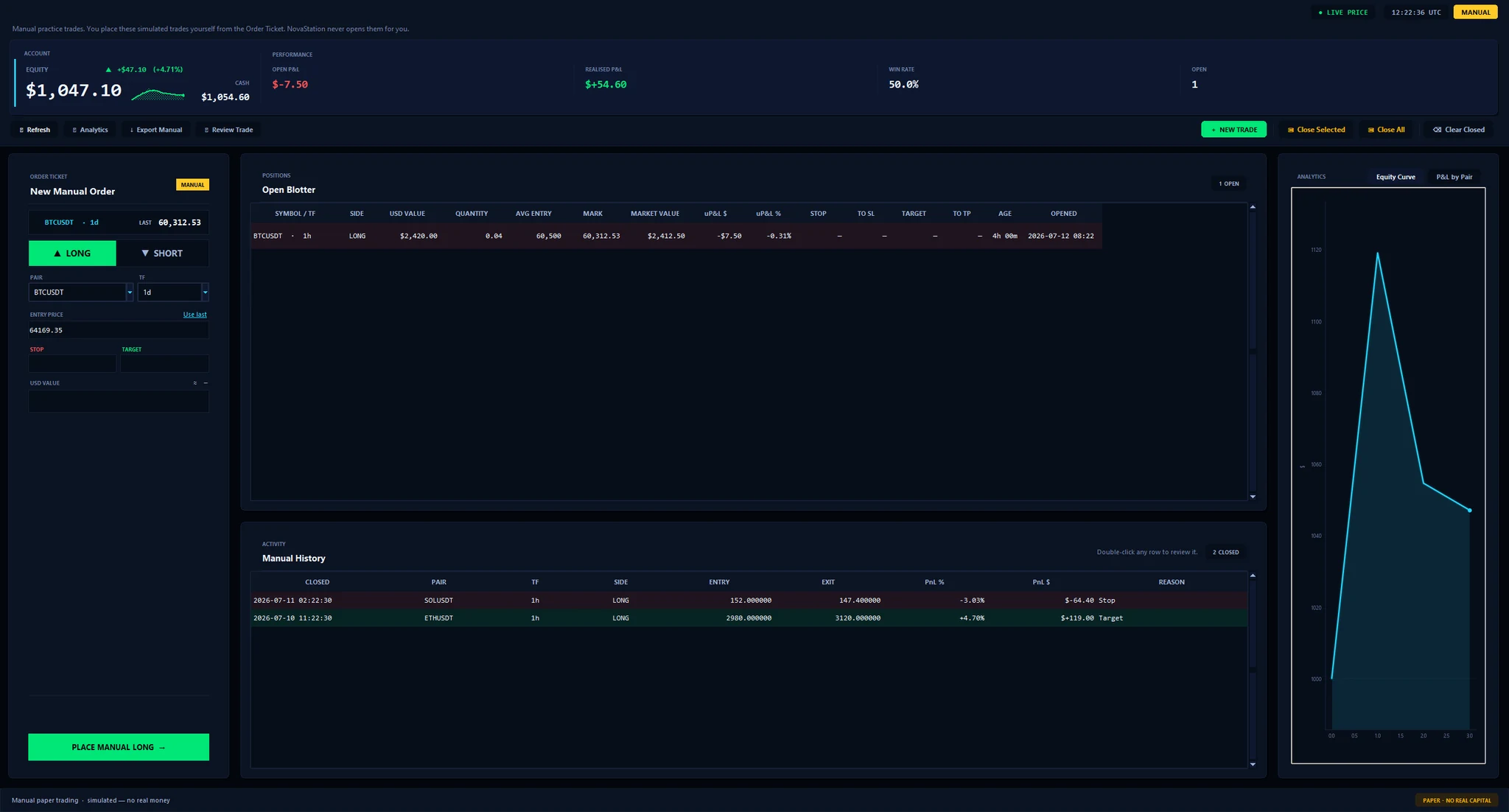This screenshot has height=812, width=1509.
Task: Switch to the P&L by Pair tab
Action: pyautogui.click(x=1454, y=177)
